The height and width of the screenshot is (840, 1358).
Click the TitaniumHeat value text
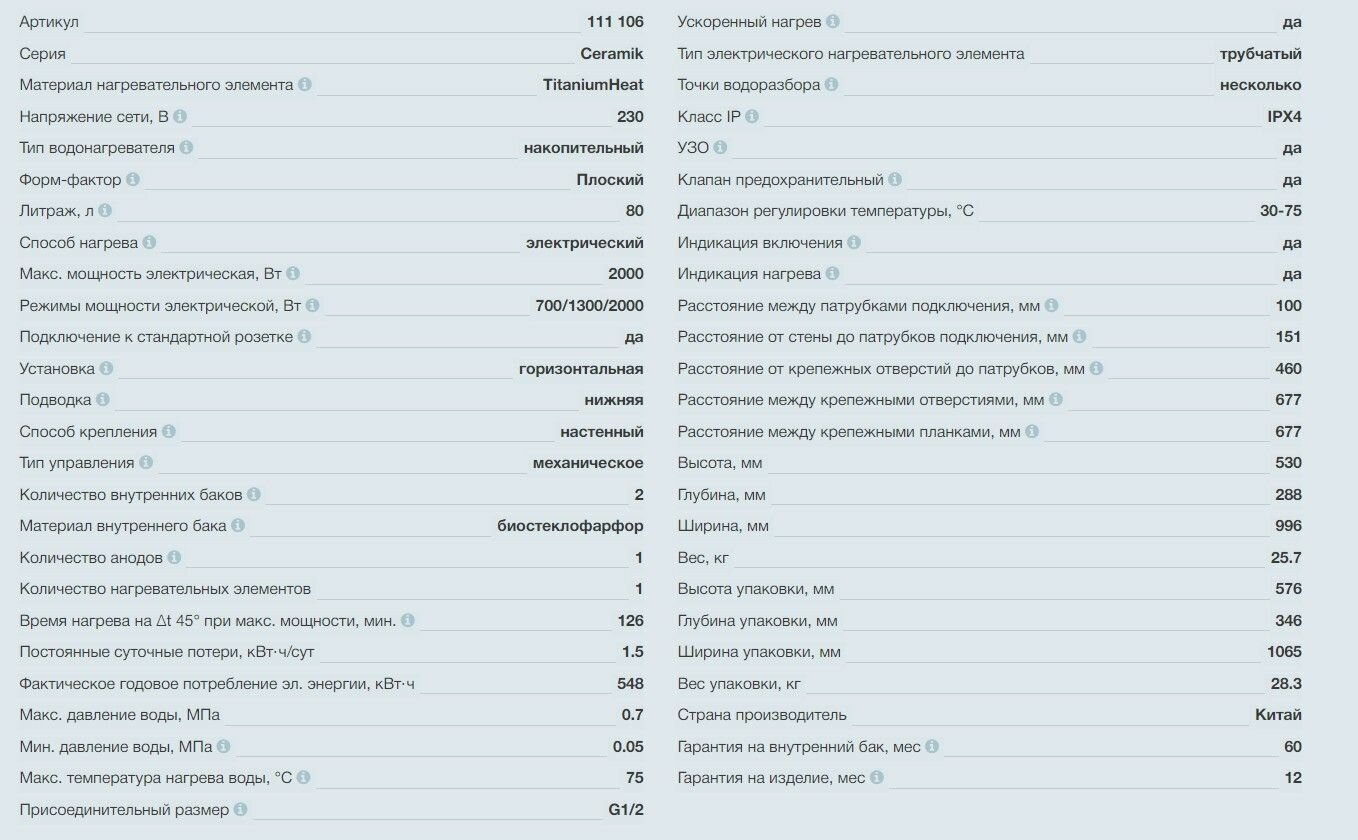pos(593,85)
